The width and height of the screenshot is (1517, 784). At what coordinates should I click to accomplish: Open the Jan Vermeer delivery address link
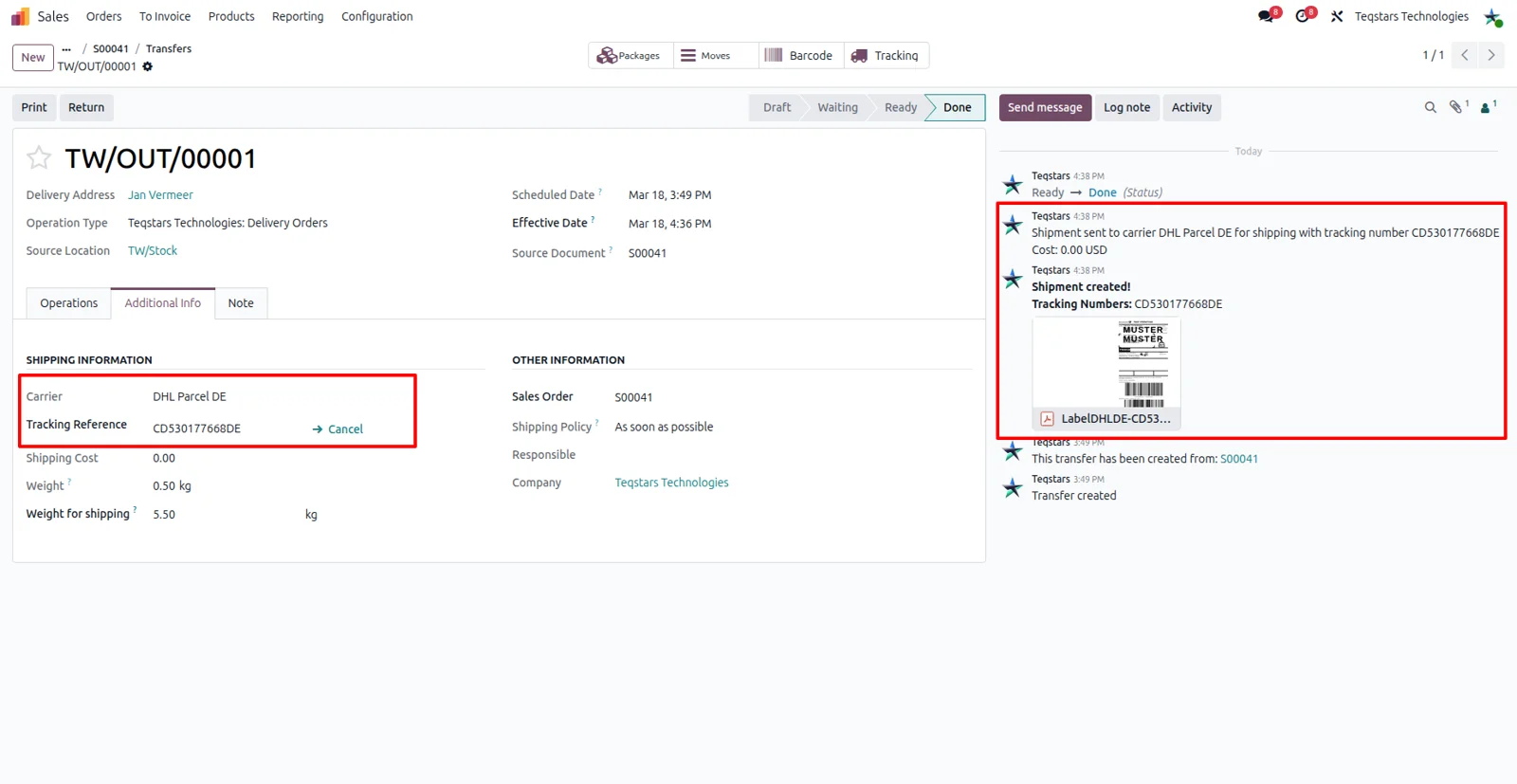160,195
